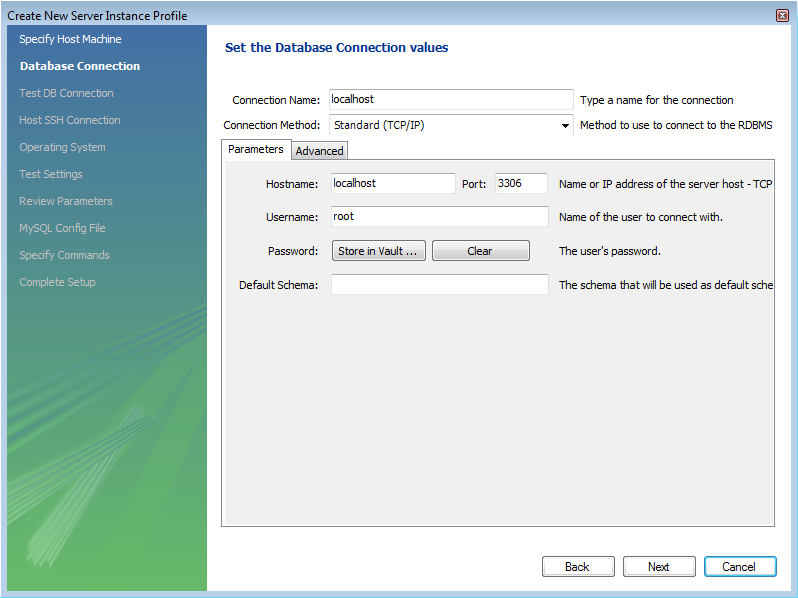Screen dimensions: 798x598
Task: Click the Username label
Action: (x=292, y=217)
